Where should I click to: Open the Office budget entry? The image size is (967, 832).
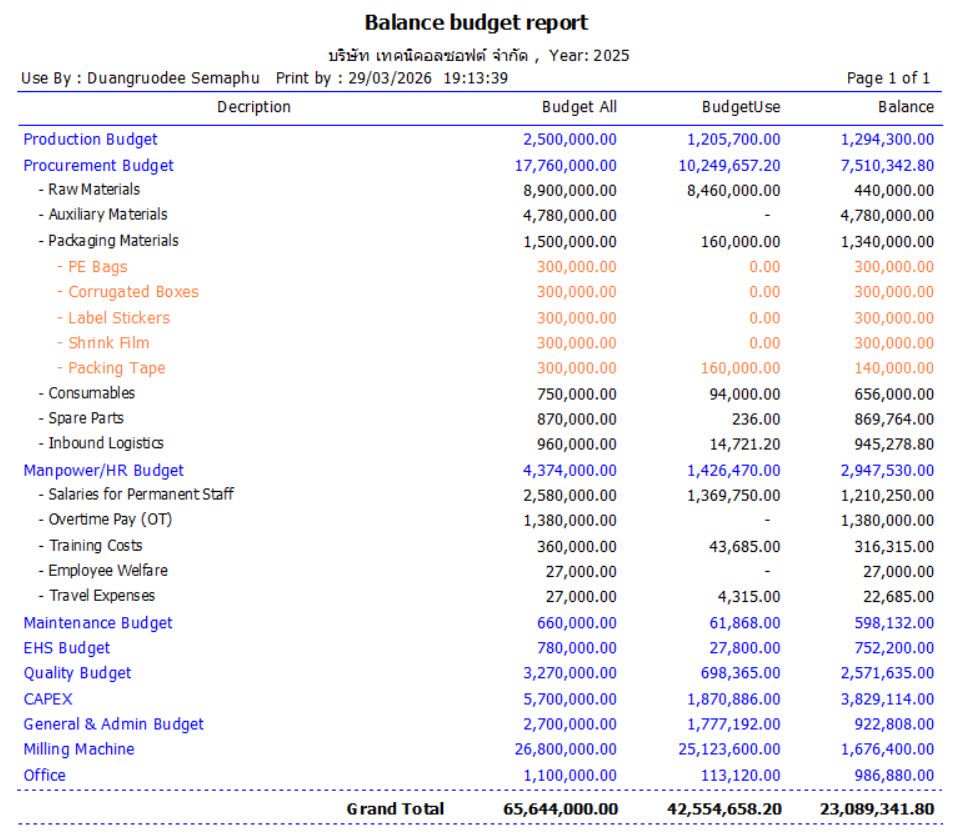click(x=44, y=775)
